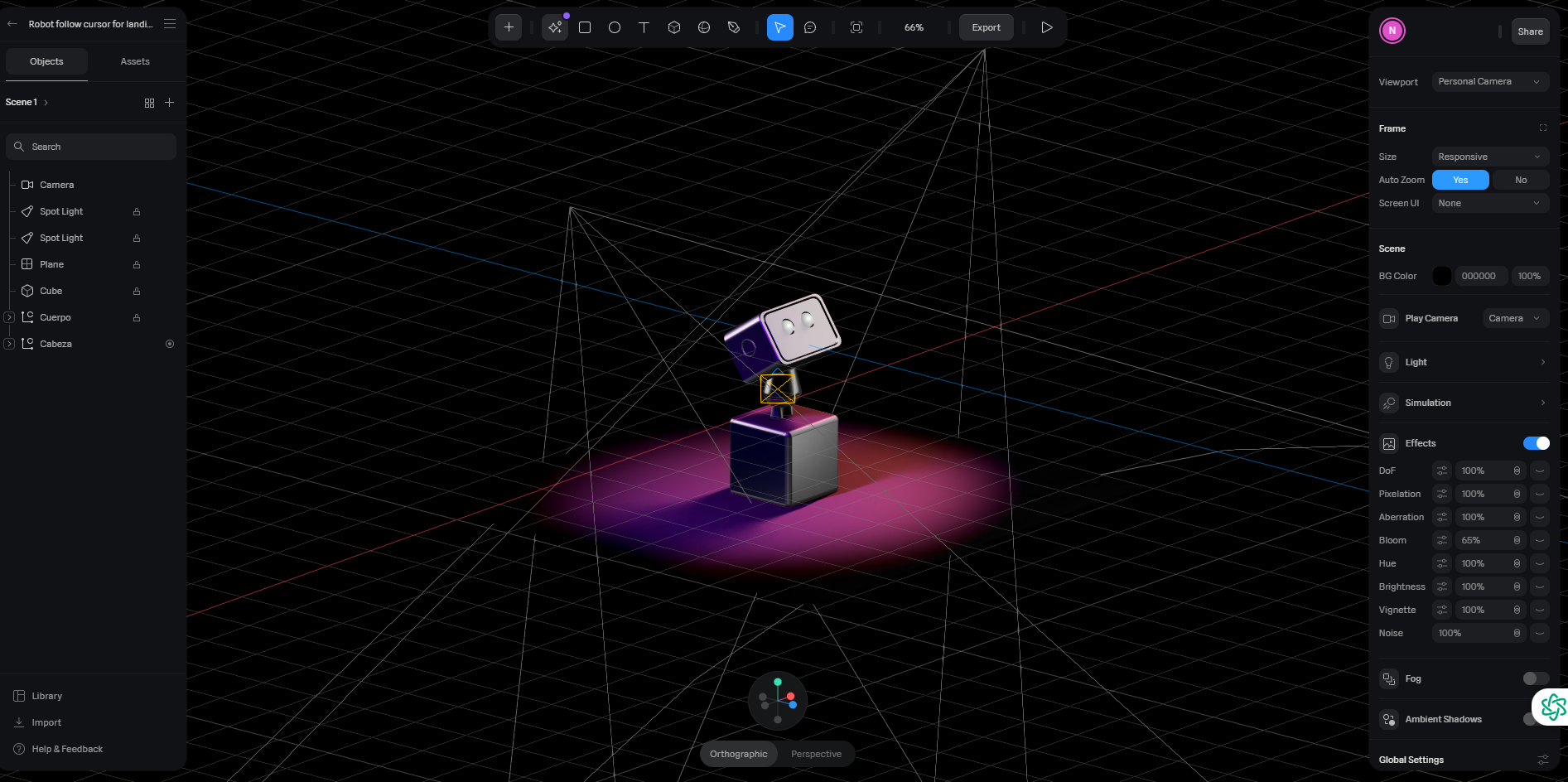Open the Comment tool

[x=810, y=27]
